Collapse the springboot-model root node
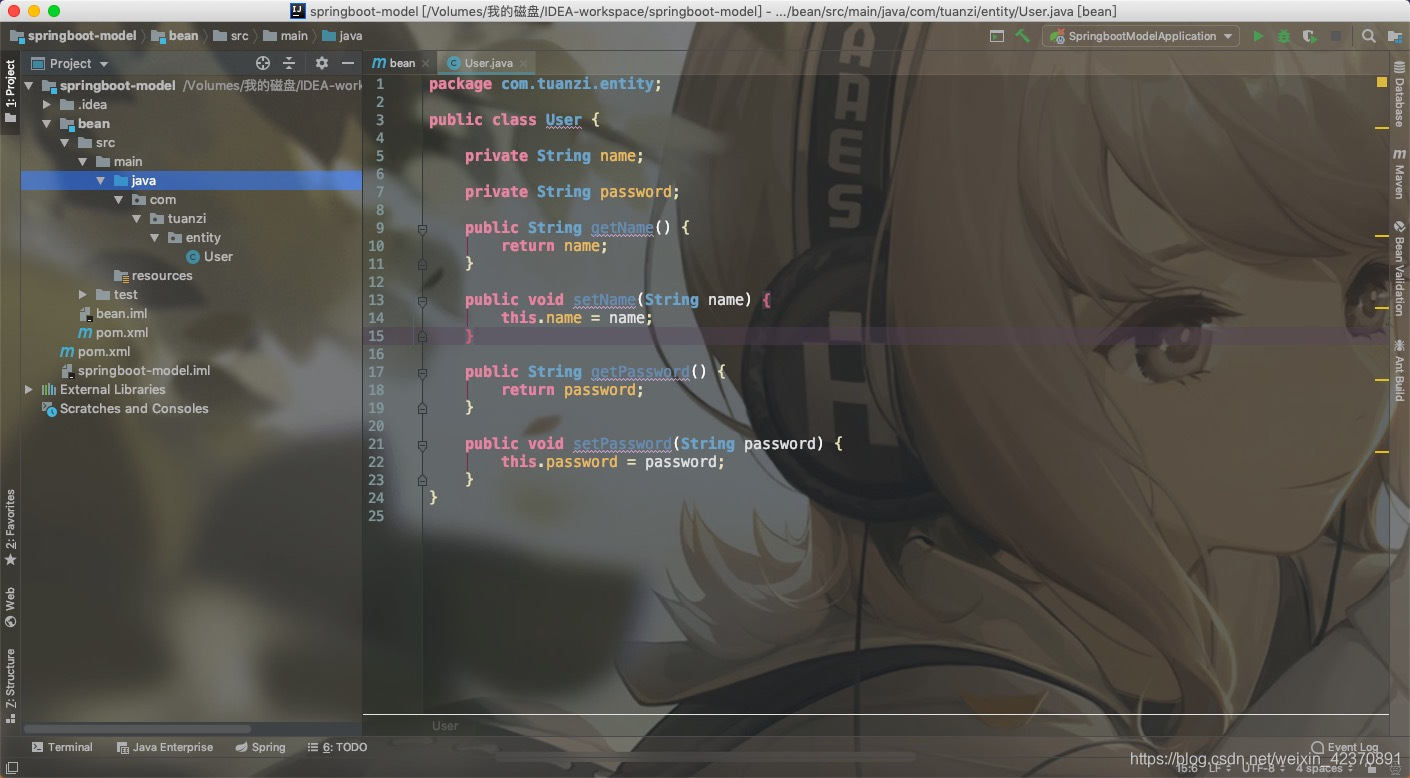Viewport: 1410px width, 778px height. (29, 86)
